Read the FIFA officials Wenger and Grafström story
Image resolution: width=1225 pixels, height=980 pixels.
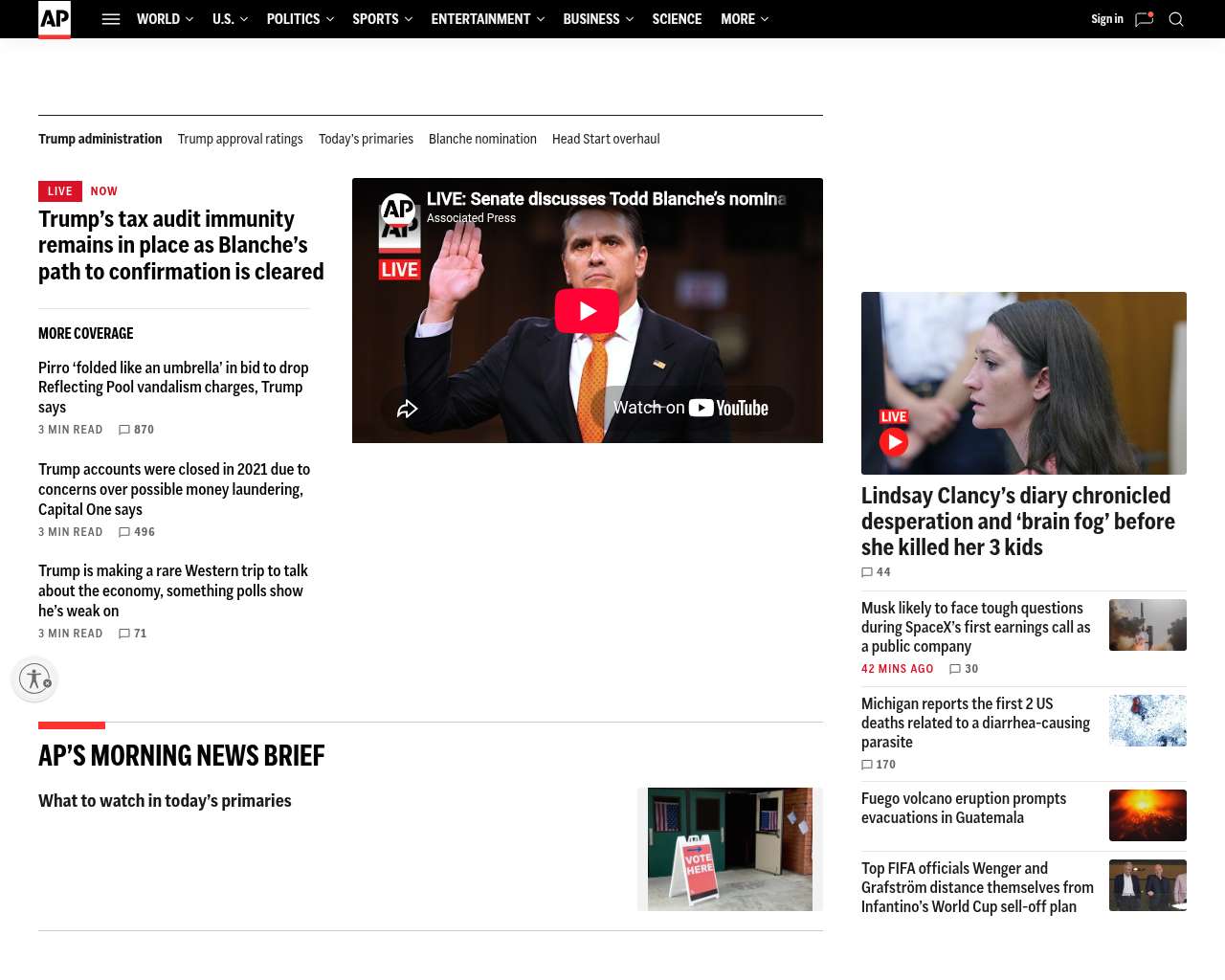click(977, 887)
